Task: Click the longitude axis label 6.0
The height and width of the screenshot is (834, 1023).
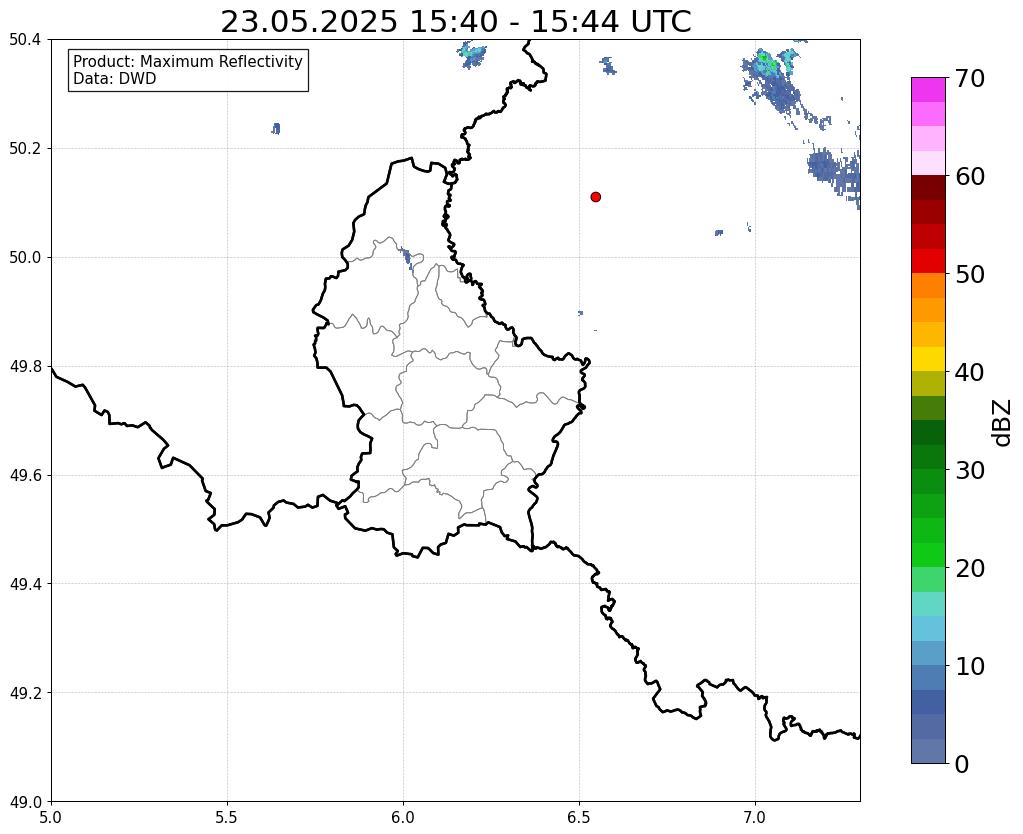Action: 403,817
